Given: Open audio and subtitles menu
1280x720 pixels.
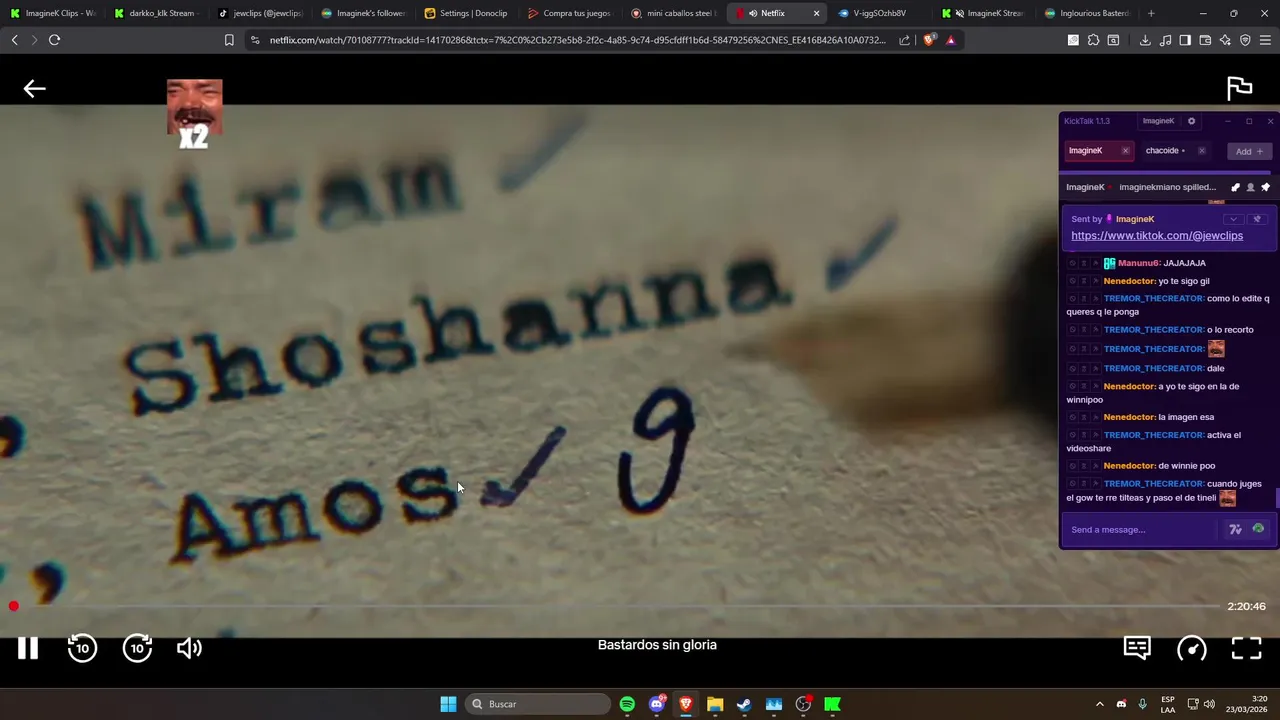Looking at the screenshot, I should (x=1137, y=648).
